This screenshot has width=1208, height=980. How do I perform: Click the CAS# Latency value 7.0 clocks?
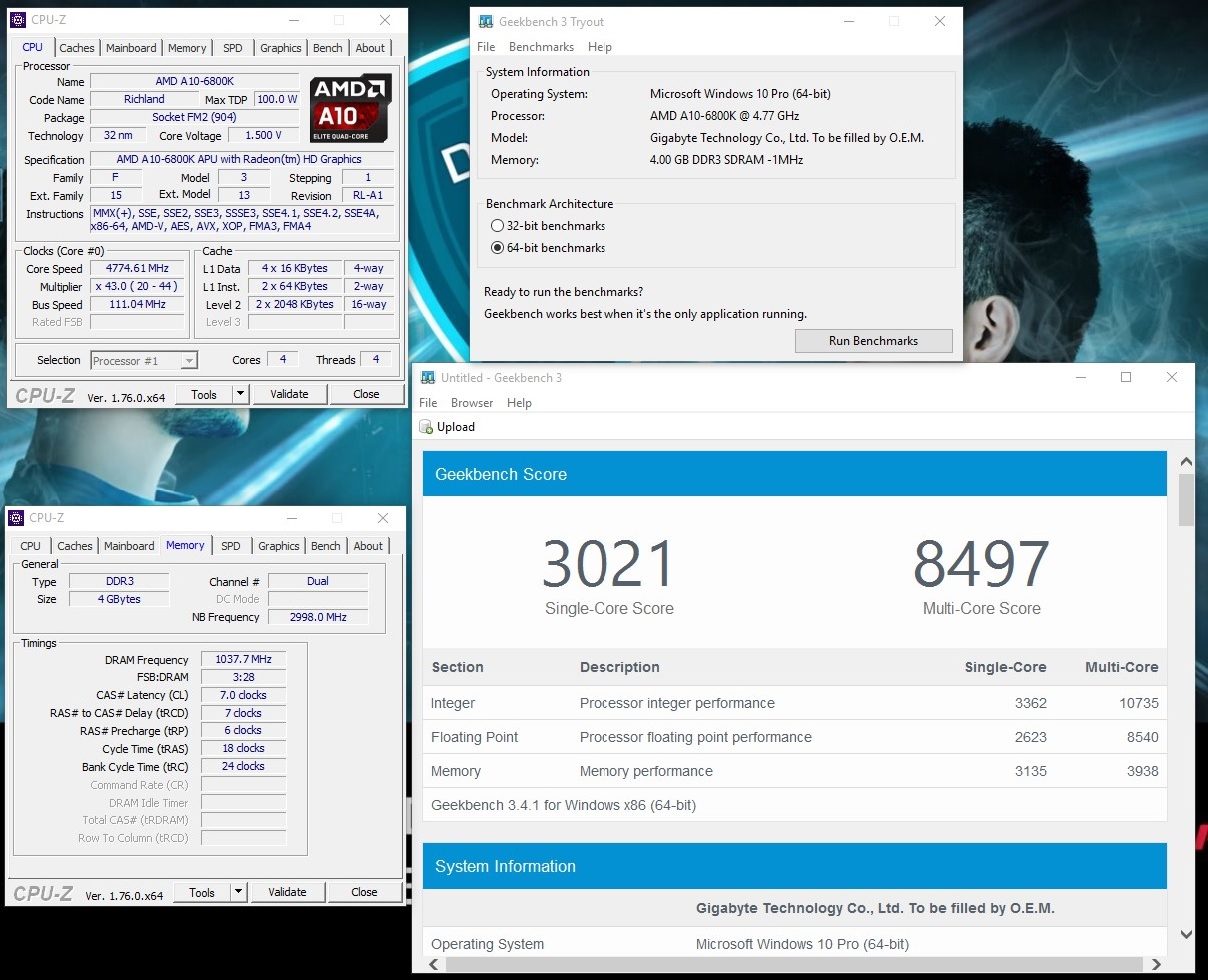pos(243,695)
